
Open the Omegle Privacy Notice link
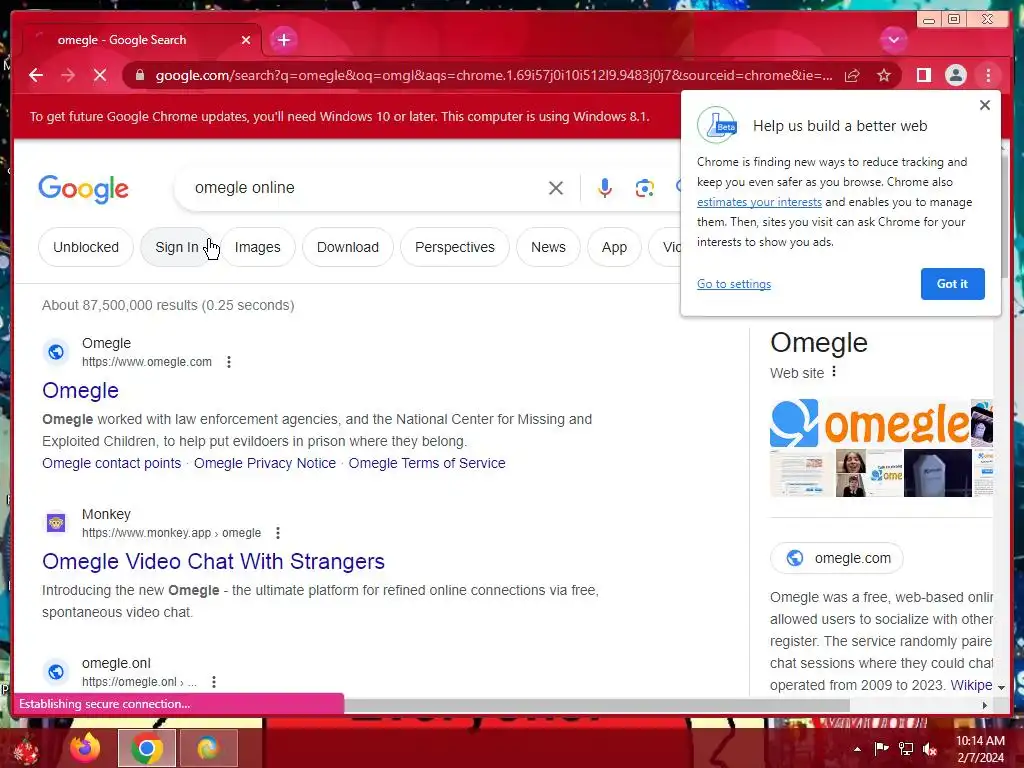264,463
